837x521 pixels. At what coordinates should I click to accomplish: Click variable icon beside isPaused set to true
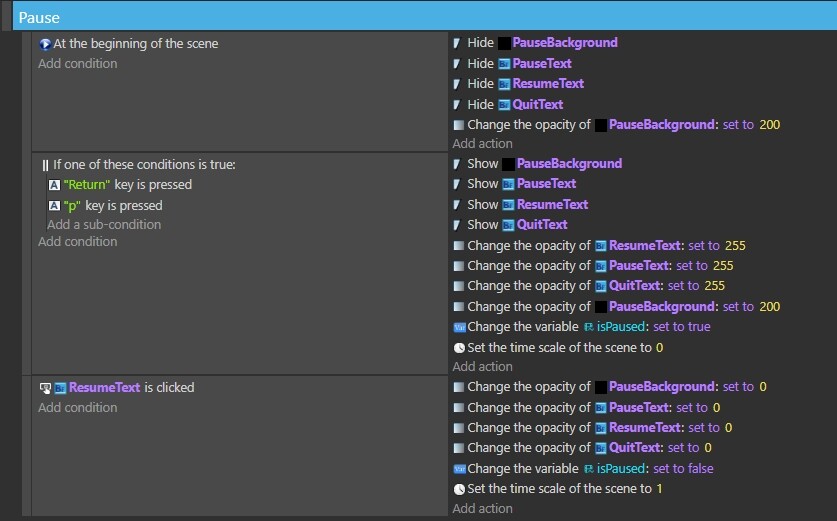point(460,327)
